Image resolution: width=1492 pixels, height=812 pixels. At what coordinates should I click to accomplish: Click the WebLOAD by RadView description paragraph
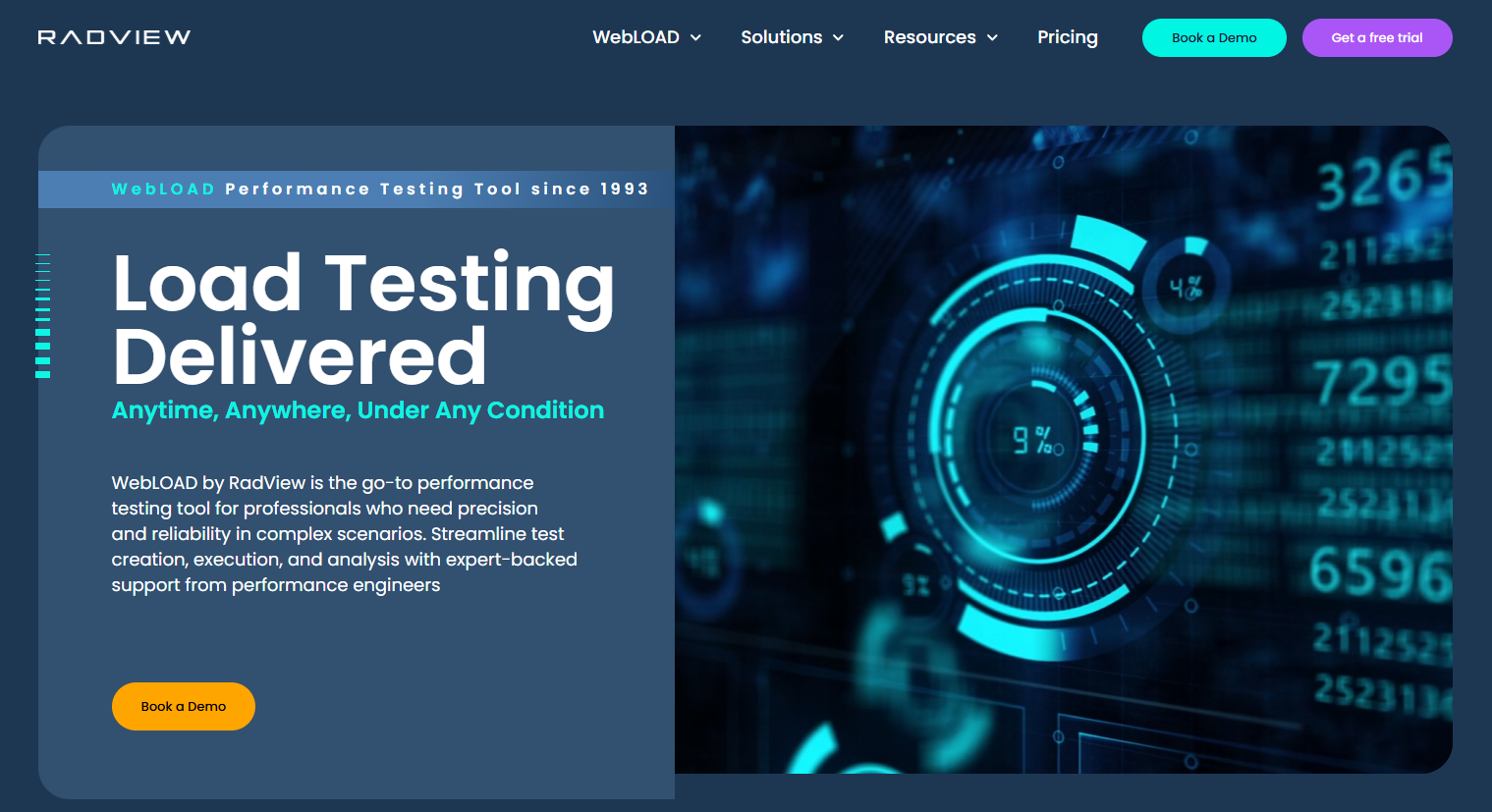tap(344, 534)
